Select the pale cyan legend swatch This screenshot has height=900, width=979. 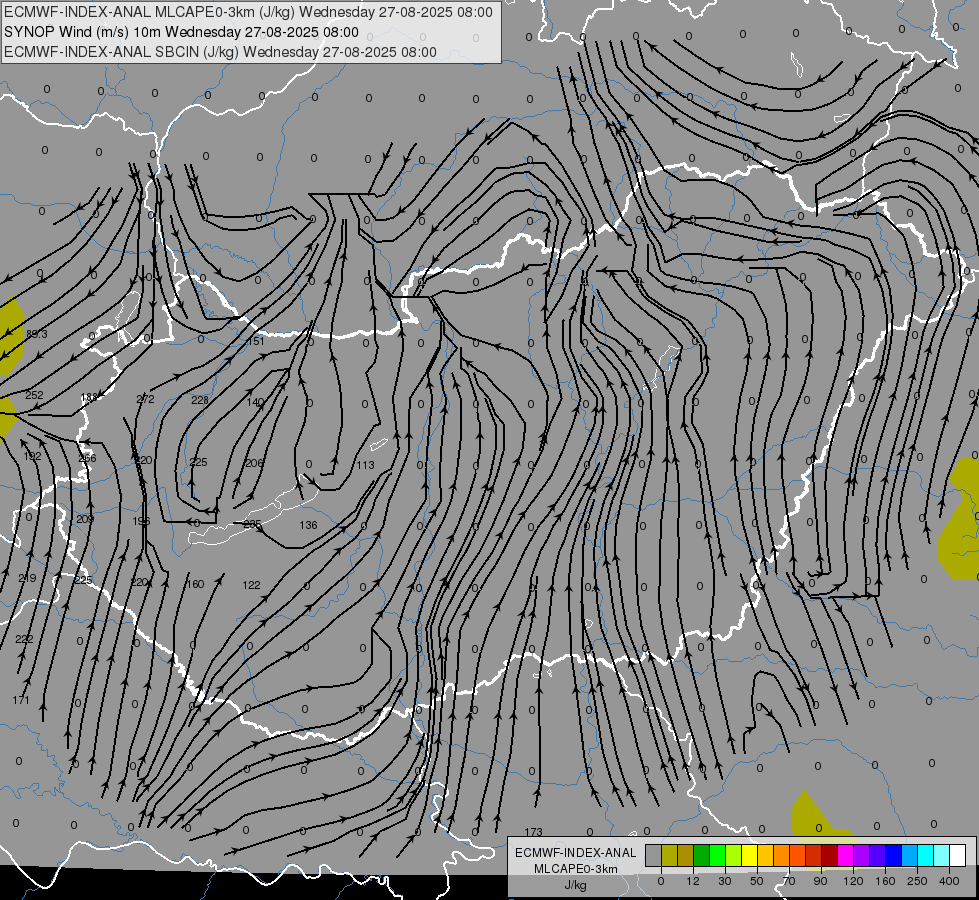click(942, 855)
